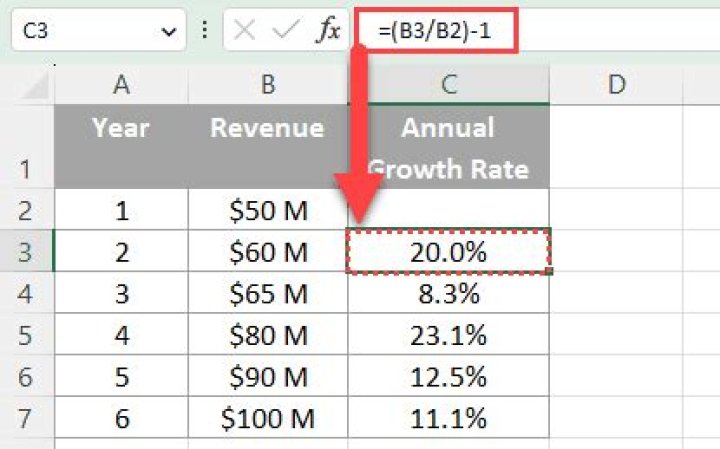Open the Name Box dropdown arrow
The height and width of the screenshot is (449, 720).
pyautogui.click(x=167, y=32)
